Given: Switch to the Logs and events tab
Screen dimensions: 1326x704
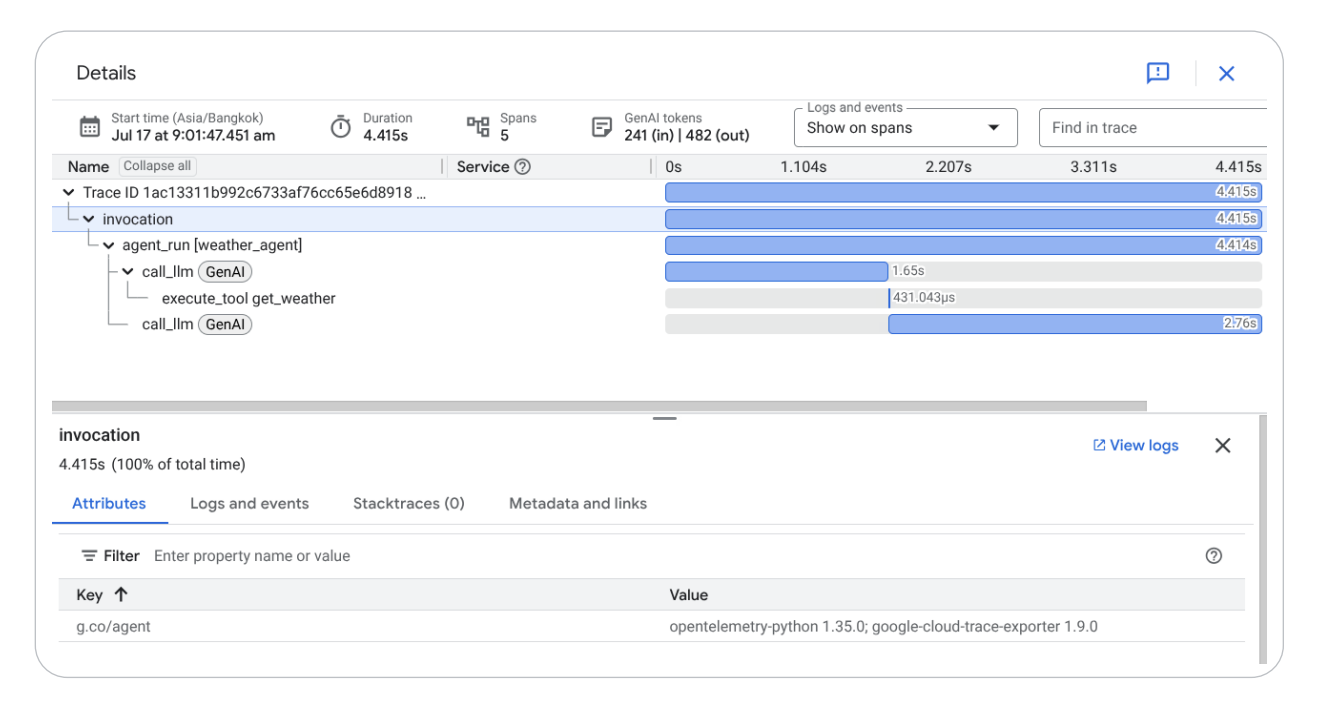Looking at the screenshot, I should (248, 503).
